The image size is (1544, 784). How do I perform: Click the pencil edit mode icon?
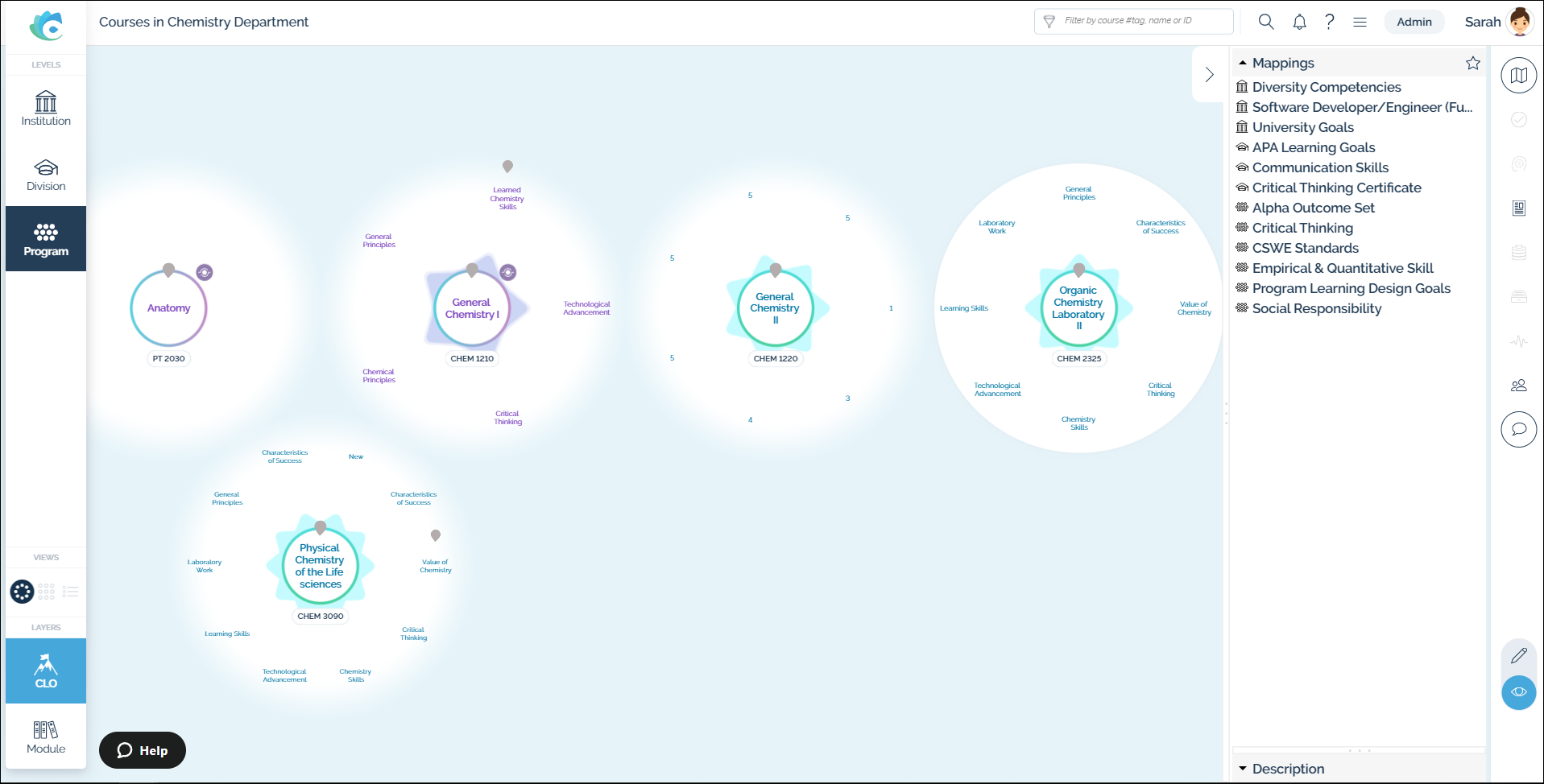click(1518, 656)
